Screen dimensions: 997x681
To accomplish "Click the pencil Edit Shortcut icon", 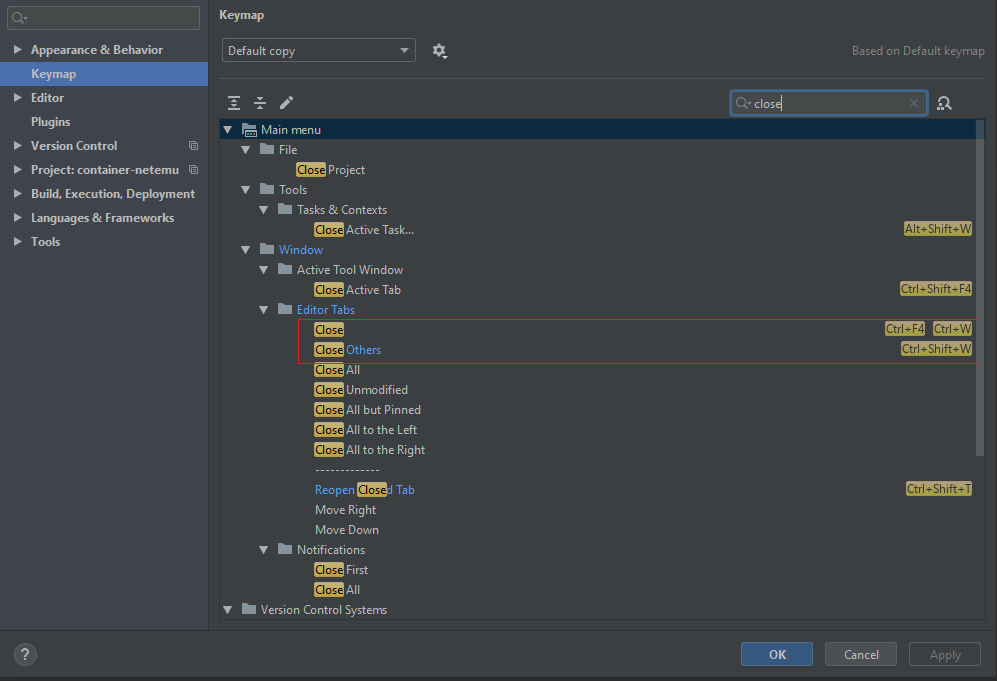I will click(x=287, y=102).
